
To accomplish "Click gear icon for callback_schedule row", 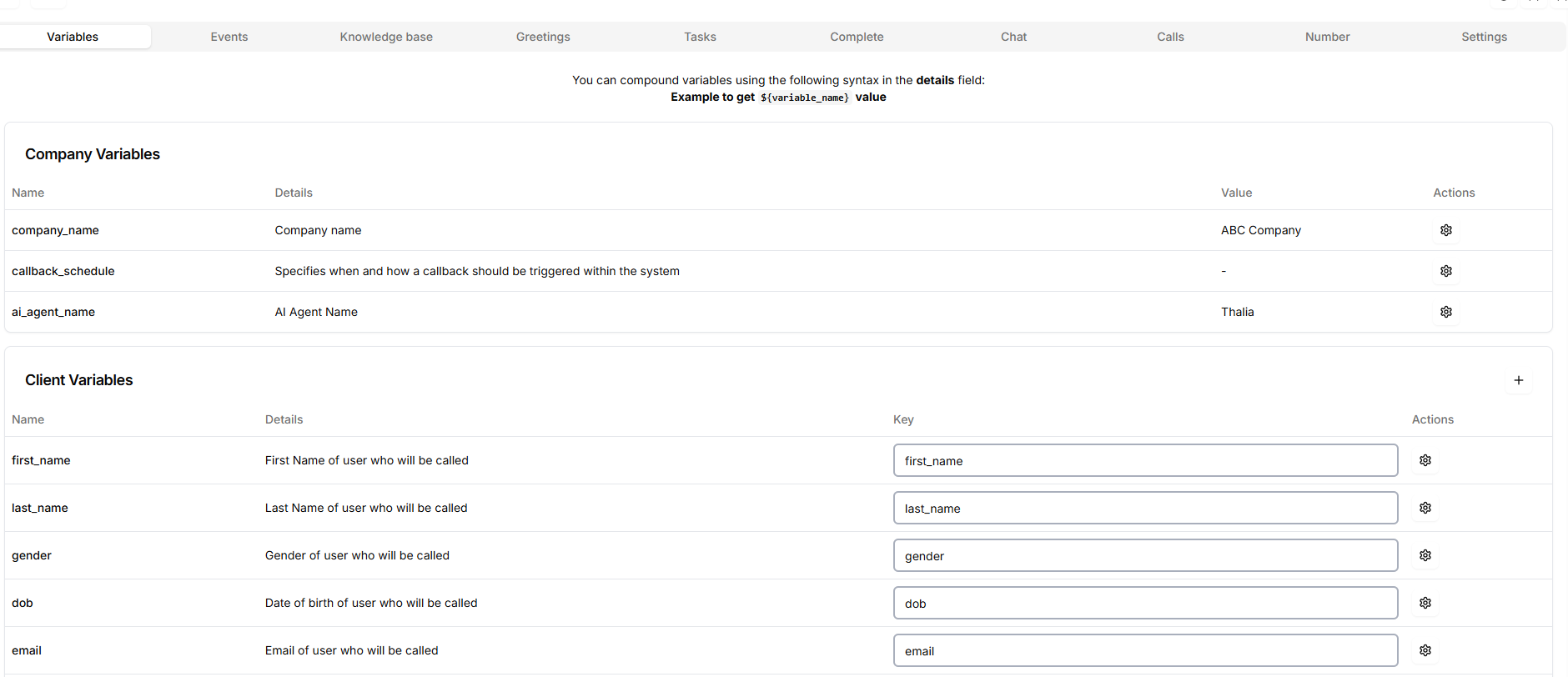I will coord(1446,271).
